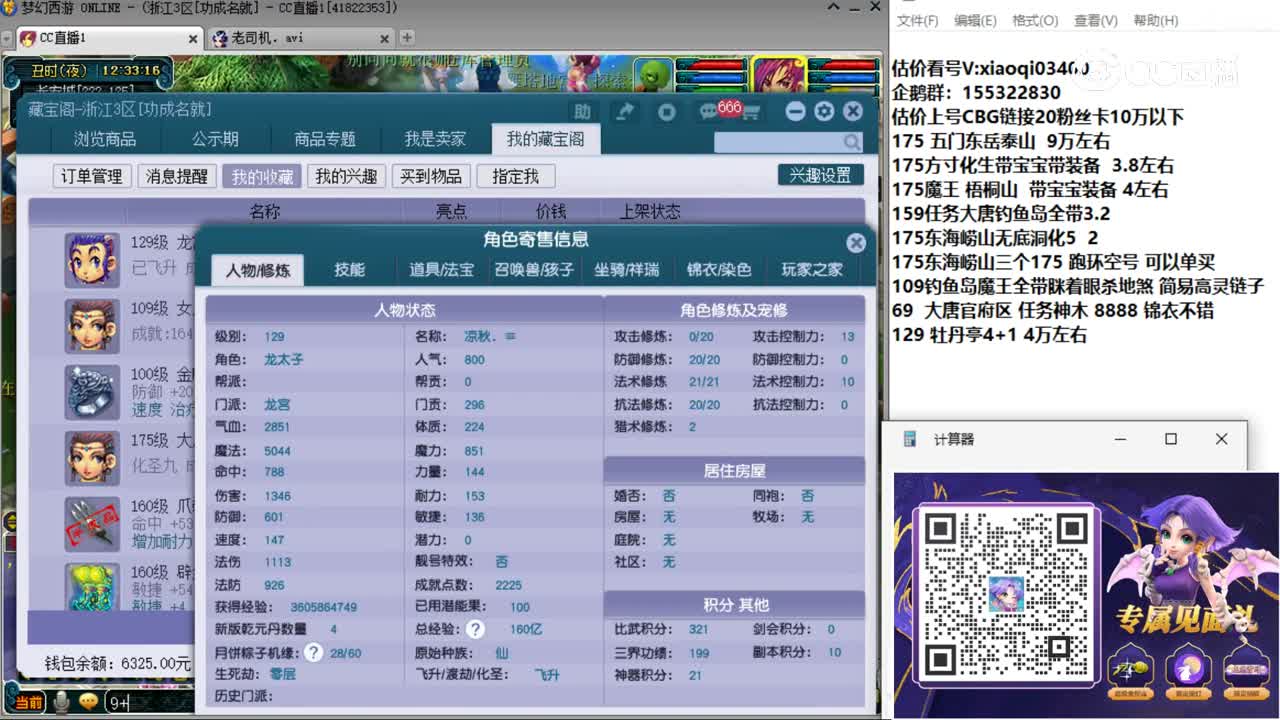Switch to 道具/法宝 dialog tab
The width and height of the screenshot is (1280, 720).
(x=442, y=270)
